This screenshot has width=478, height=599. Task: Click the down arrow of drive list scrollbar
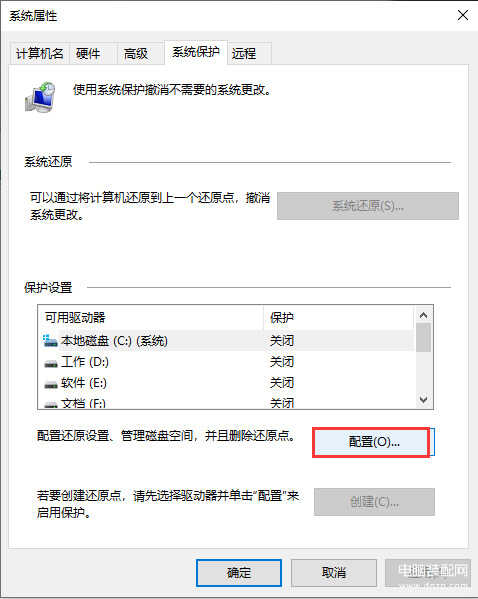[423, 400]
